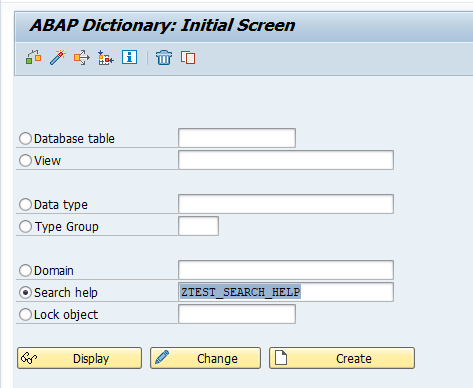
Task: Click the Create button
Action: [x=342, y=358]
